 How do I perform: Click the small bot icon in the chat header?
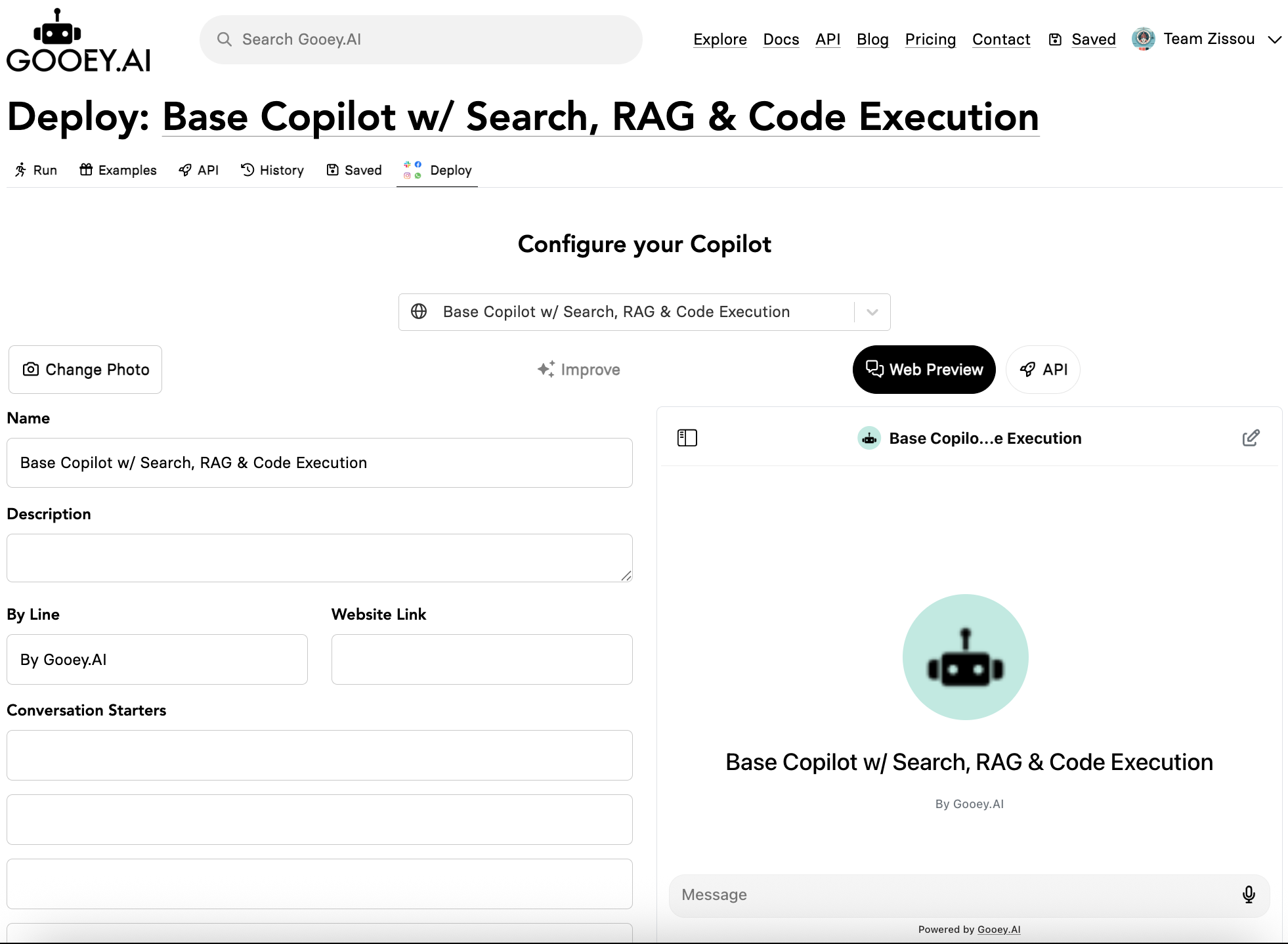tap(869, 438)
